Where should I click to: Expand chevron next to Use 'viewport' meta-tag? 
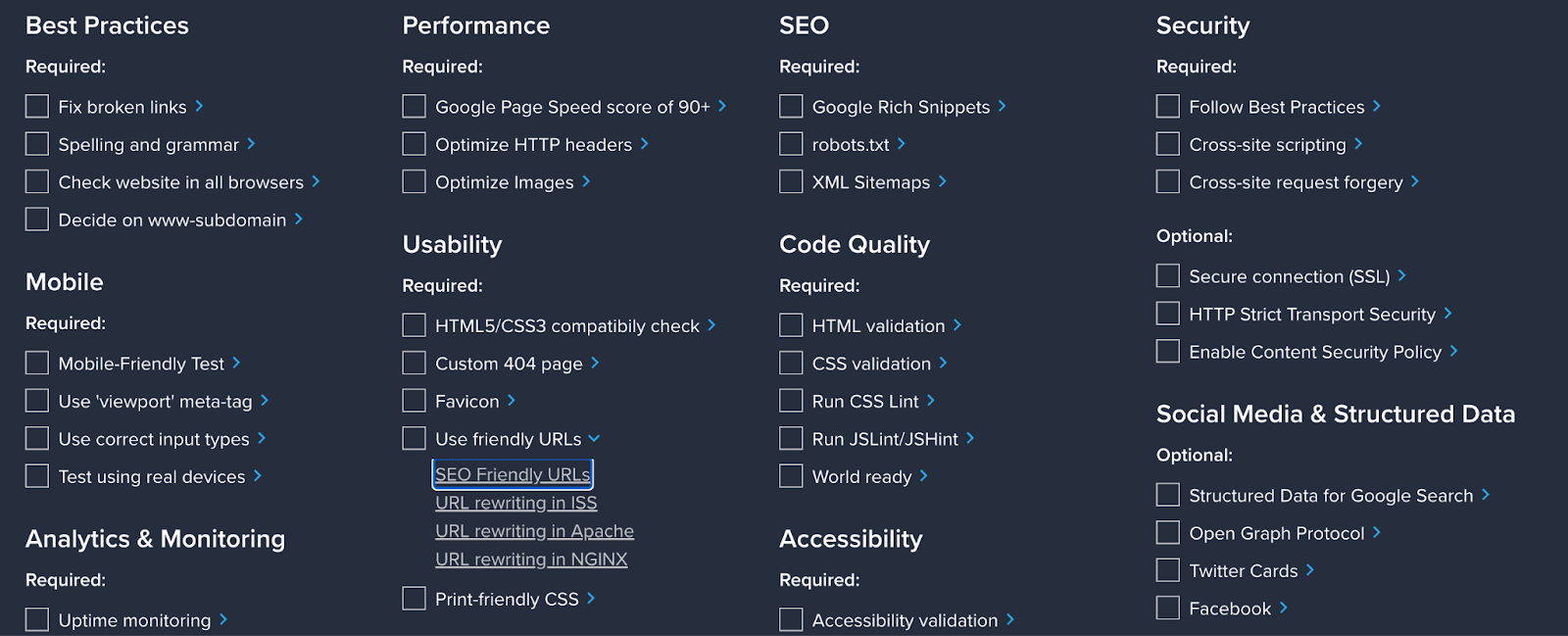265,400
